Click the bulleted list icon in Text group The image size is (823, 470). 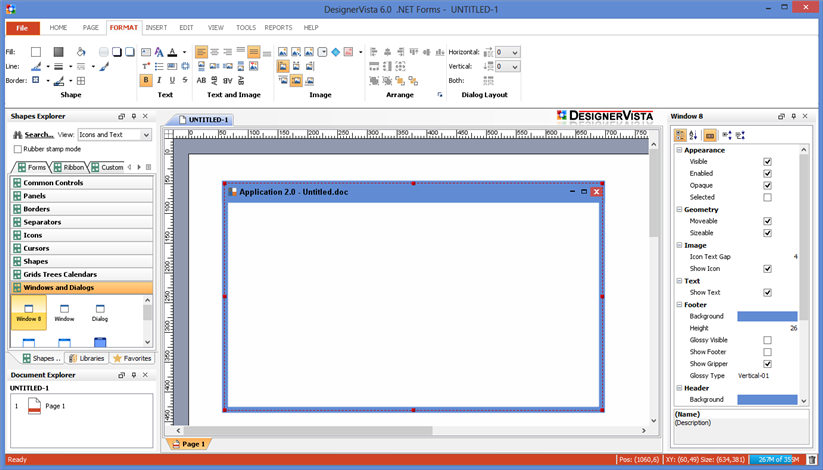159,66
